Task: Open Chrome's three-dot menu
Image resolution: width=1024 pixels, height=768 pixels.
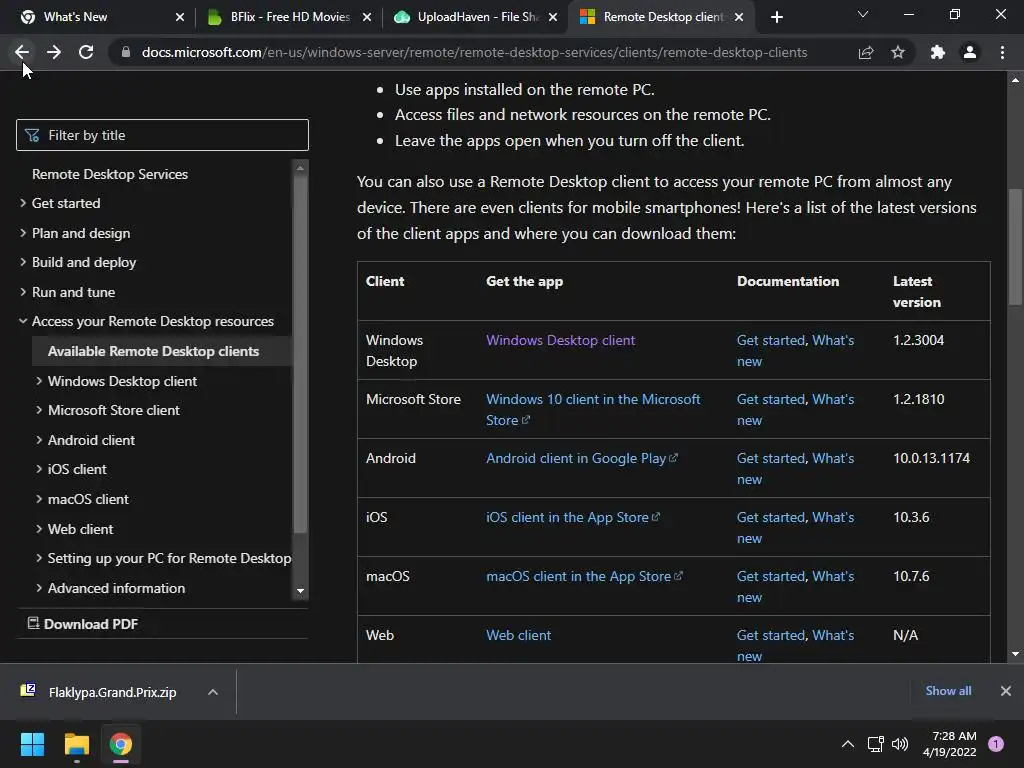Action: pos(1002,52)
